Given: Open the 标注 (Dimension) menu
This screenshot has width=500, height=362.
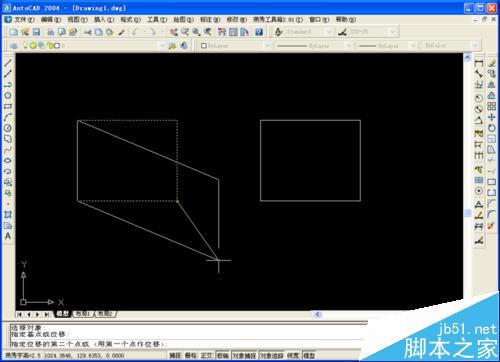Looking at the screenshot, I should coord(210,20).
